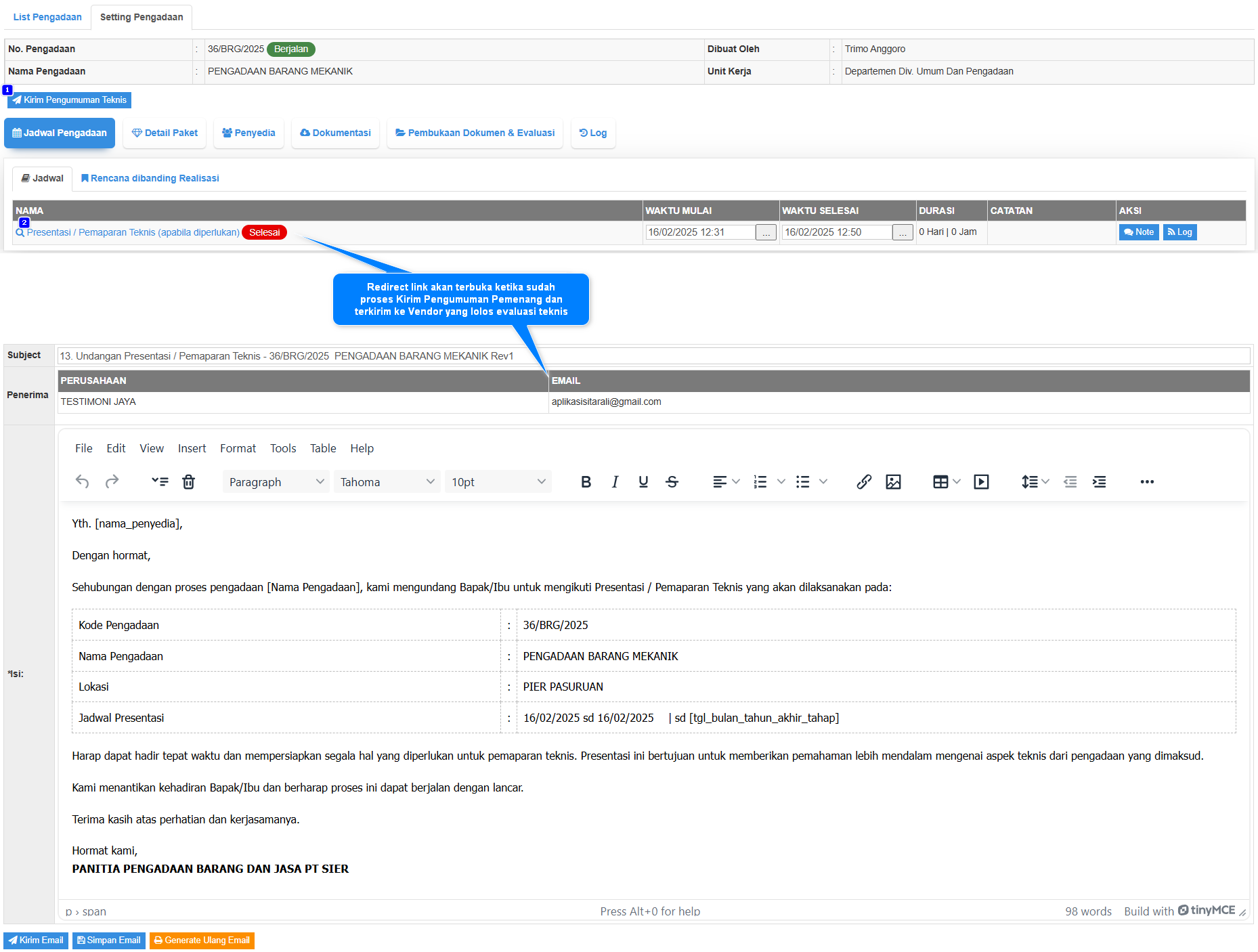Screen dimensions: 1258x952
Task: Increase indent with the indent icon
Action: point(1099,481)
